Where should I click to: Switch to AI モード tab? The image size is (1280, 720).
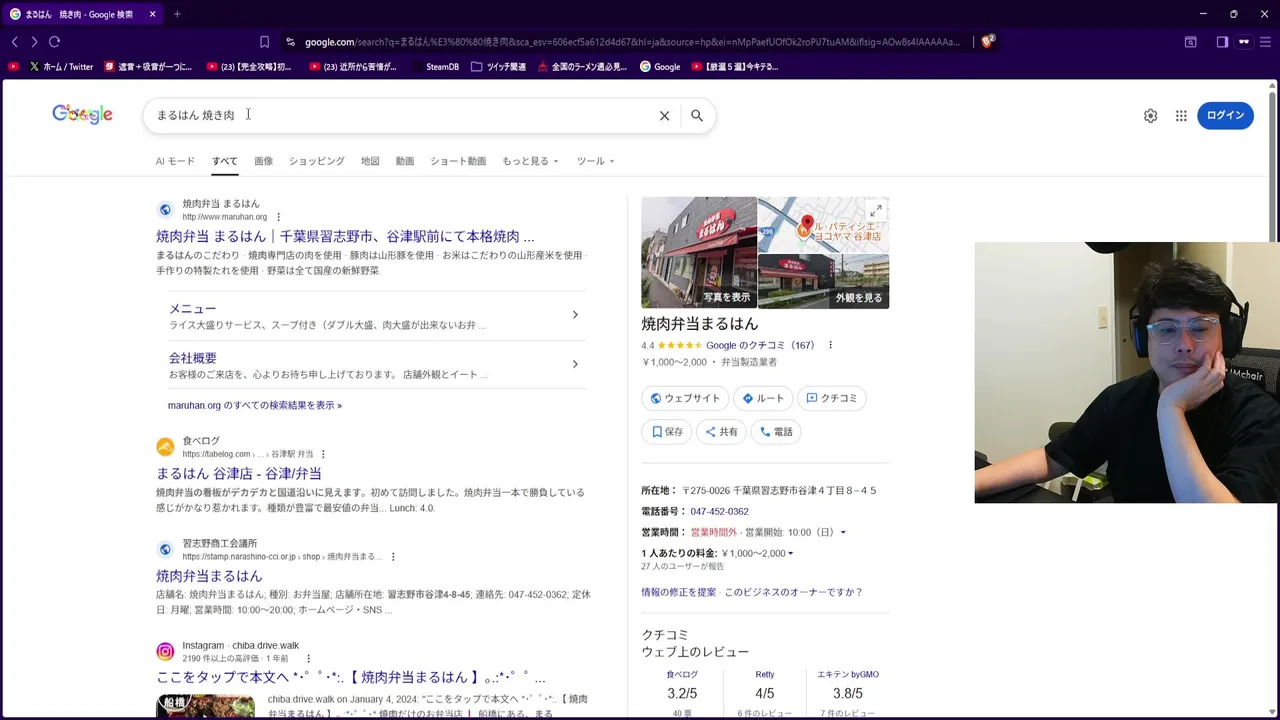175,161
